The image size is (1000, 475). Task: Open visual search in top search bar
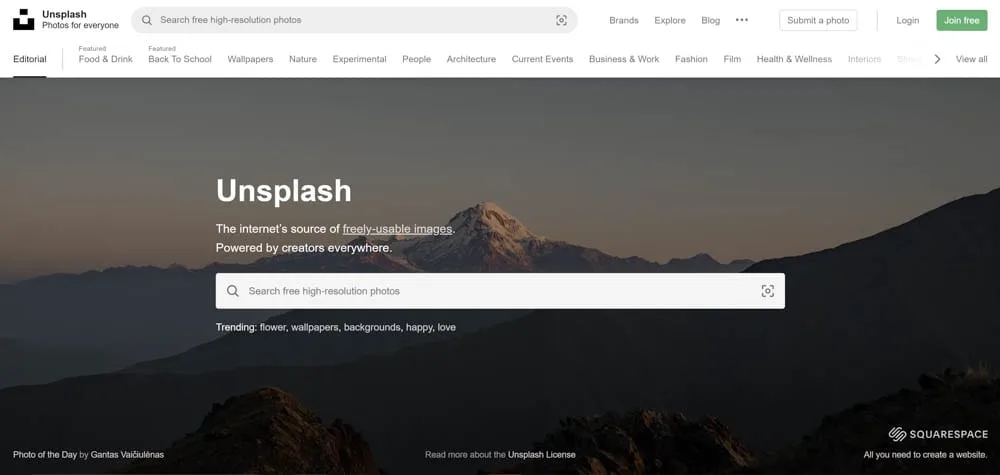pyautogui.click(x=561, y=20)
